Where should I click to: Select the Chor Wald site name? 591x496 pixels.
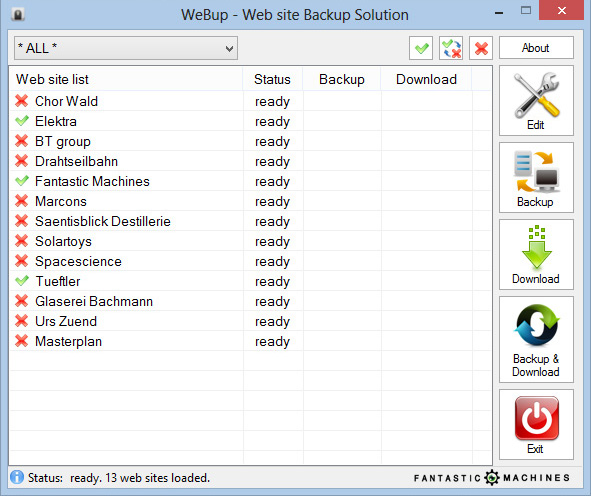coord(66,101)
